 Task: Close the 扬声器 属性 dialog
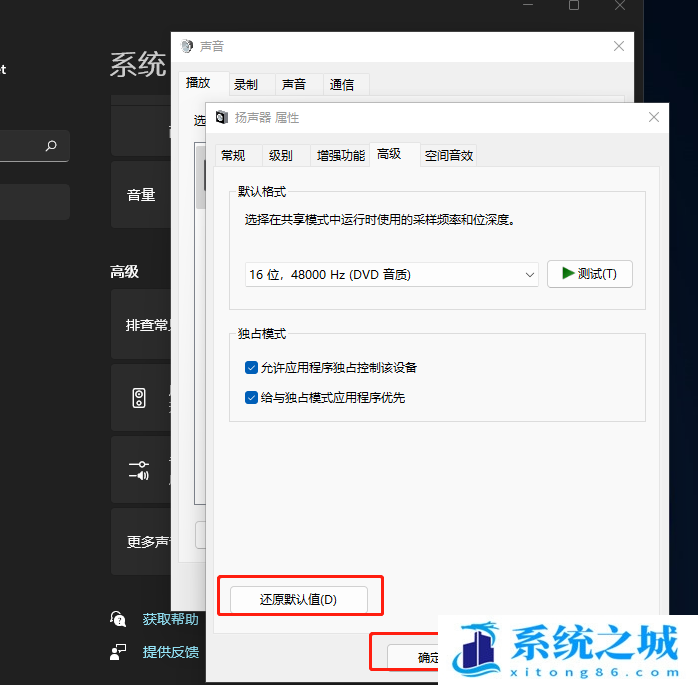pos(653,117)
